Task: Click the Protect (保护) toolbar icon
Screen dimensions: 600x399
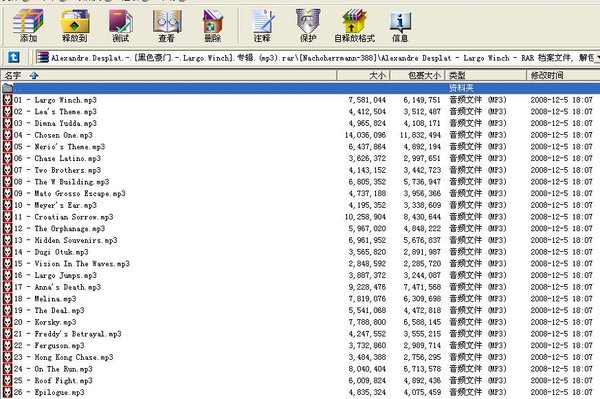Action: pos(308,25)
